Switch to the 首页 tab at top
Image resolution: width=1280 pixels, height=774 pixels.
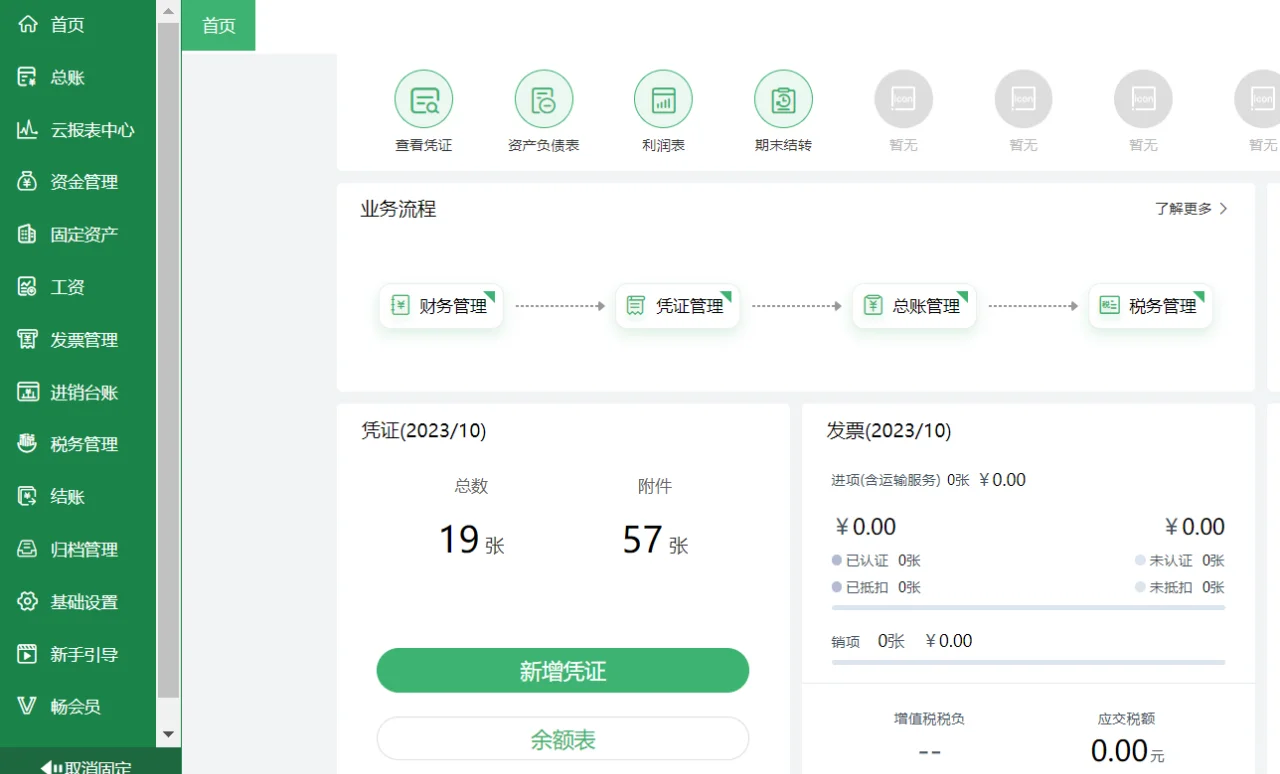tap(218, 25)
